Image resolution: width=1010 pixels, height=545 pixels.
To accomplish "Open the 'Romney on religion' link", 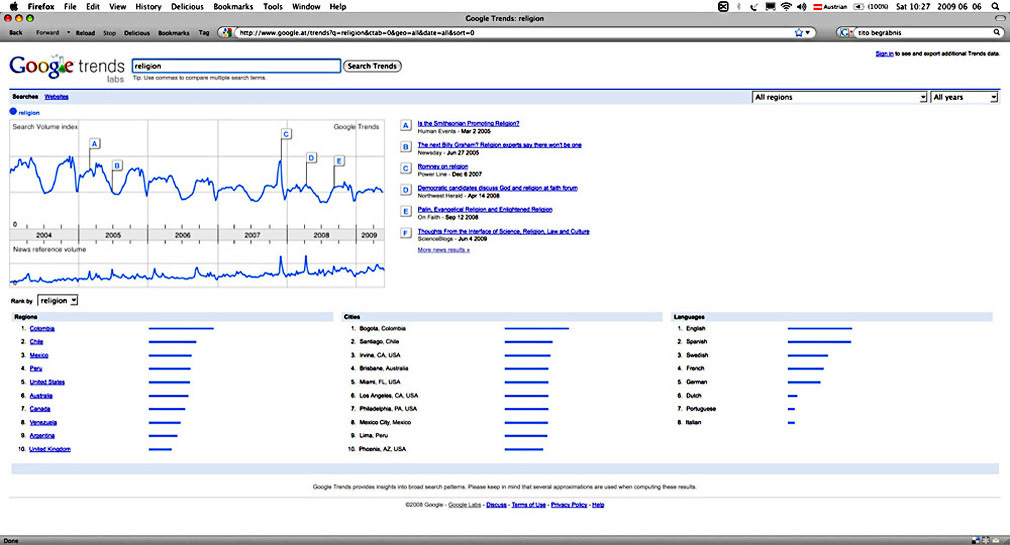I will click(443, 166).
